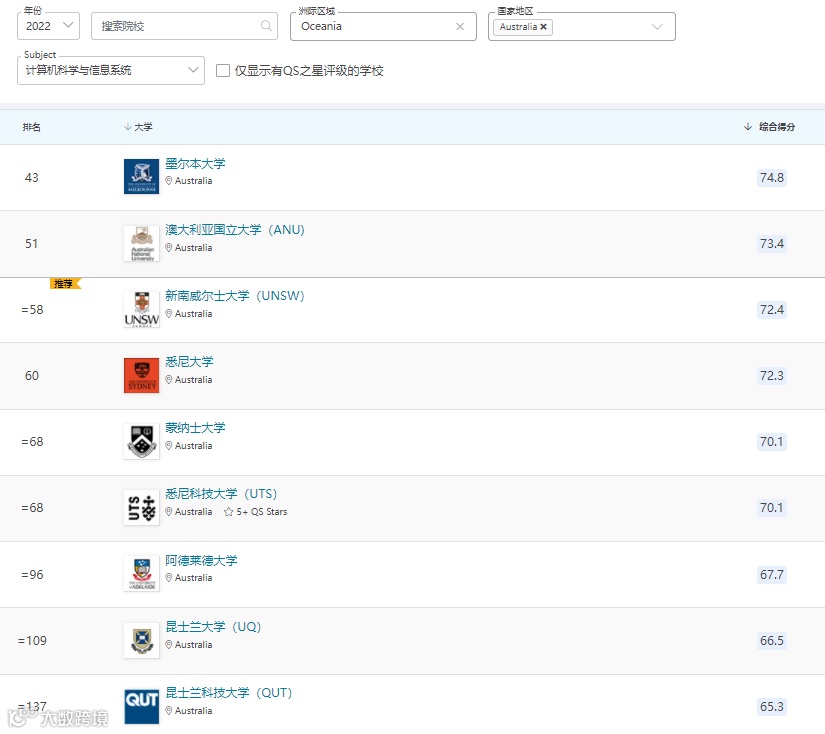Sort by the 综合得分 column header

coord(769,127)
